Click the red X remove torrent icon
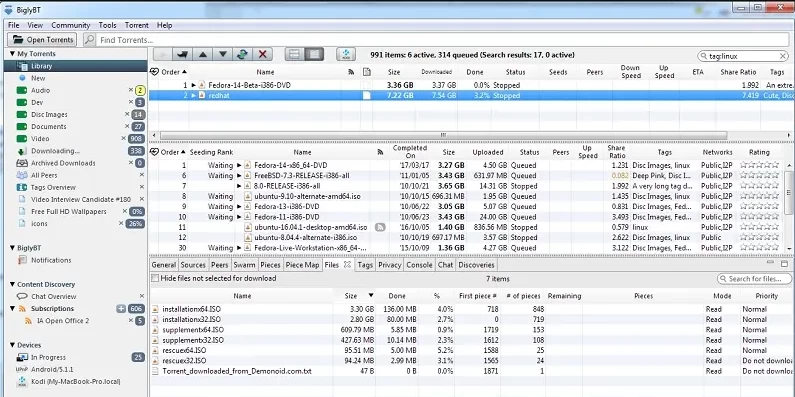 [263, 54]
